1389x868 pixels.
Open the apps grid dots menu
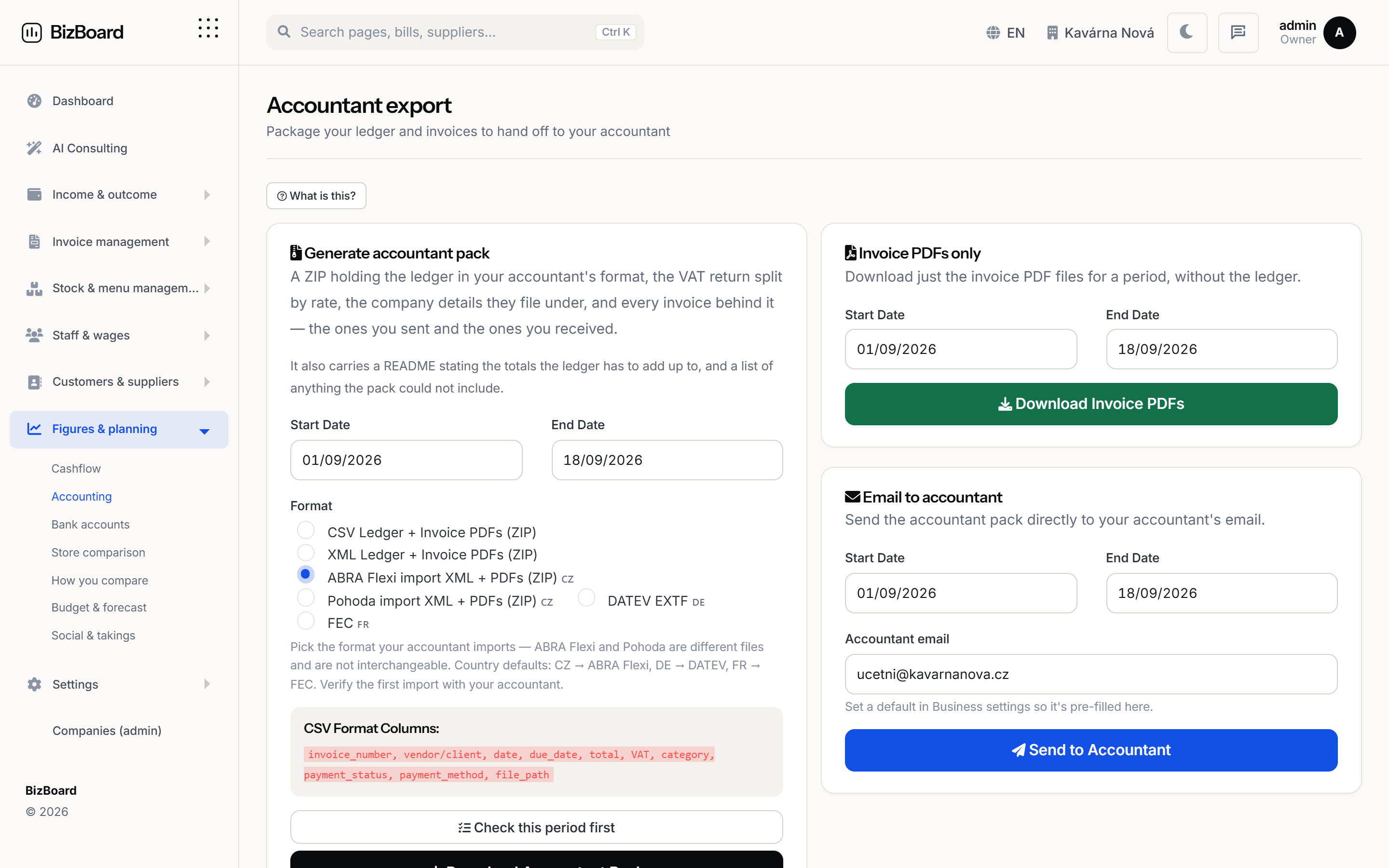coord(208,28)
